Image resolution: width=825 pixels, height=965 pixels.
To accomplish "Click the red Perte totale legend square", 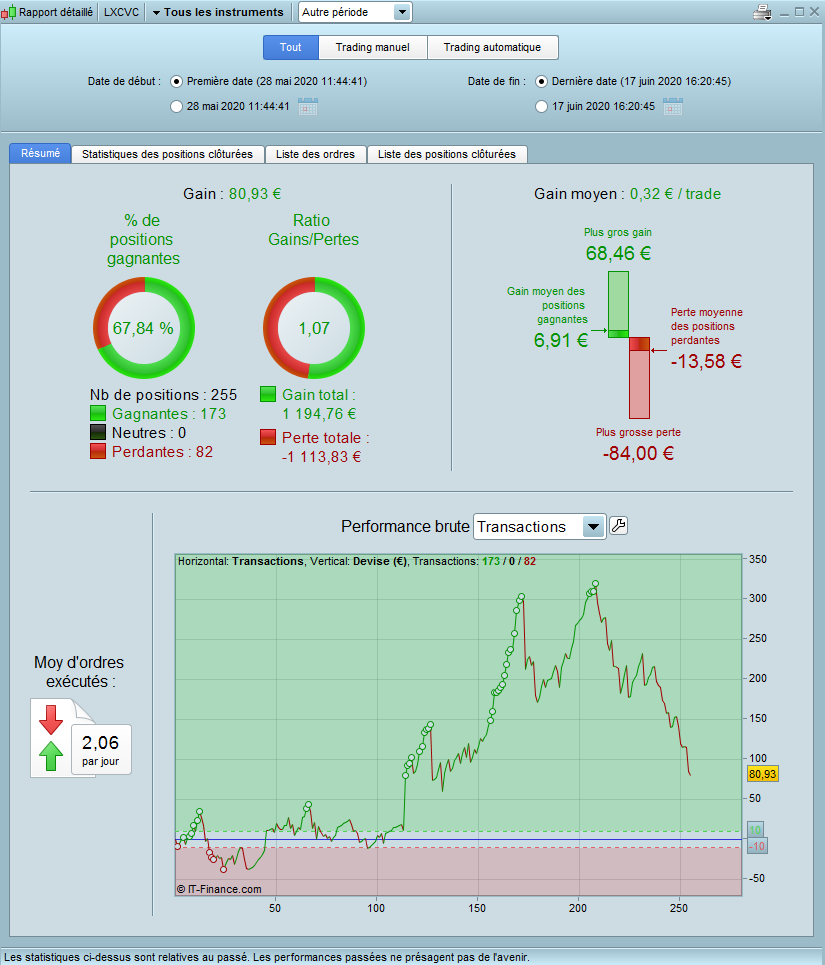I will (x=268, y=437).
